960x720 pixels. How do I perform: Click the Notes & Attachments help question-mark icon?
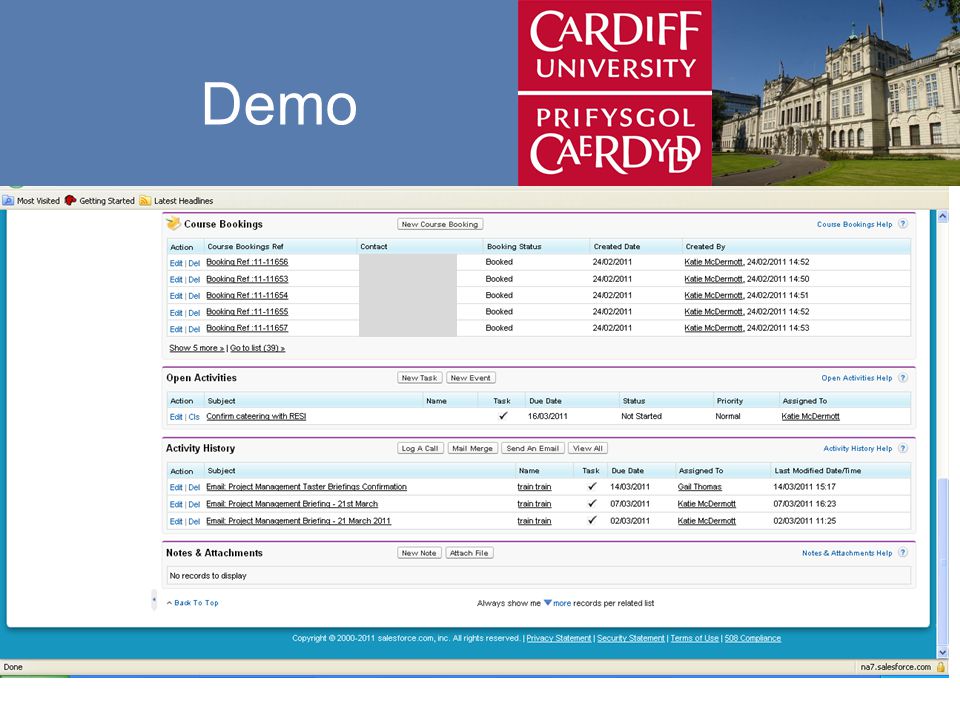(x=903, y=552)
